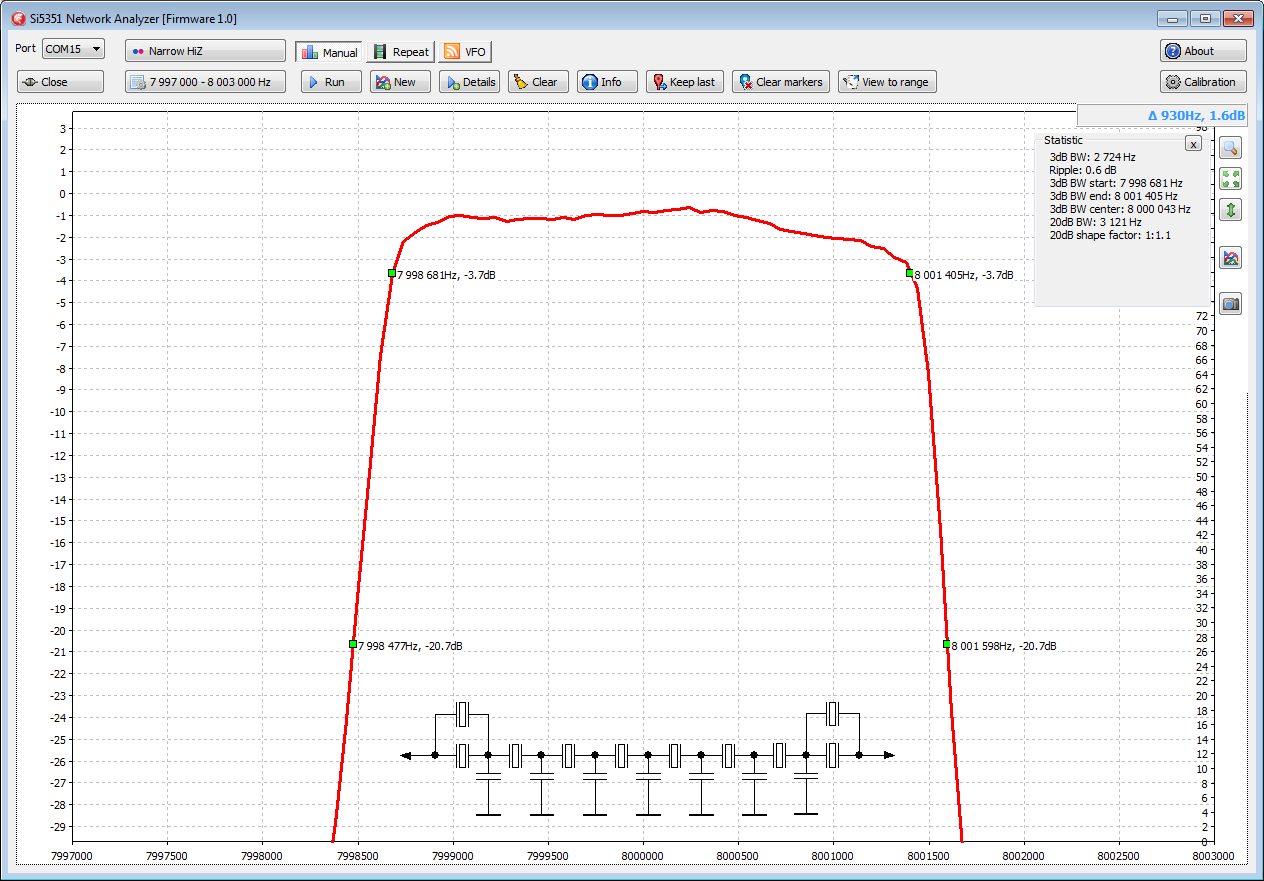Click the Keep last button
1264x881 pixels.
(684, 82)
